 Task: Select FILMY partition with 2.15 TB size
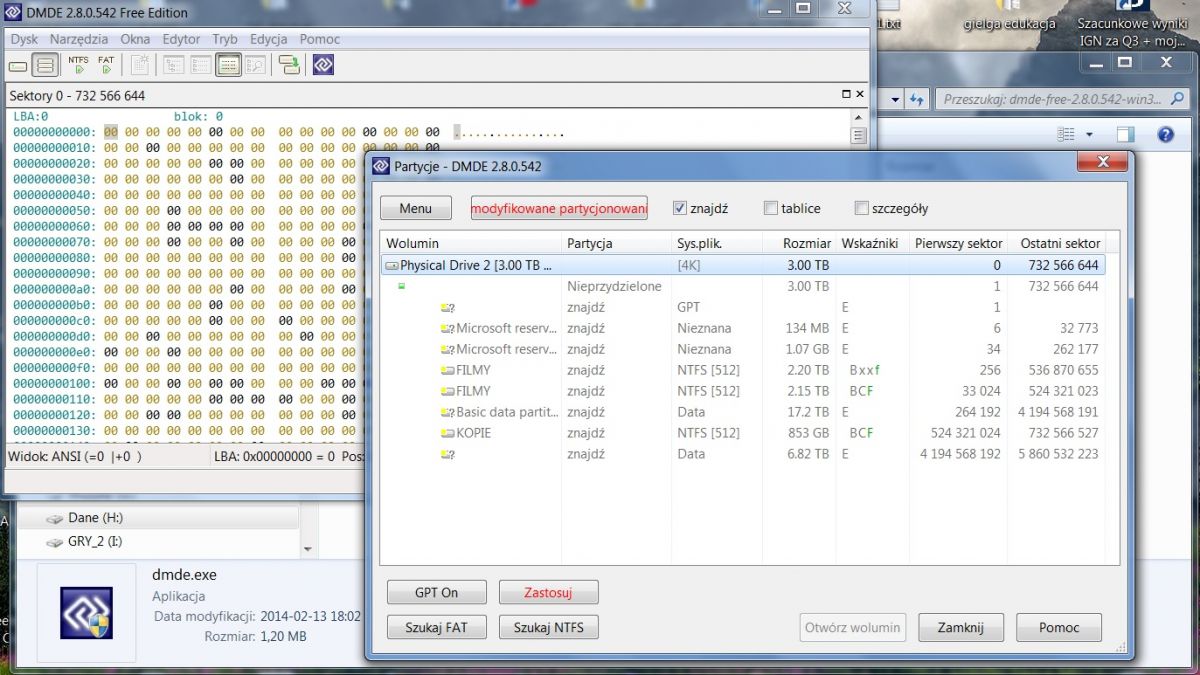point(743,391)
